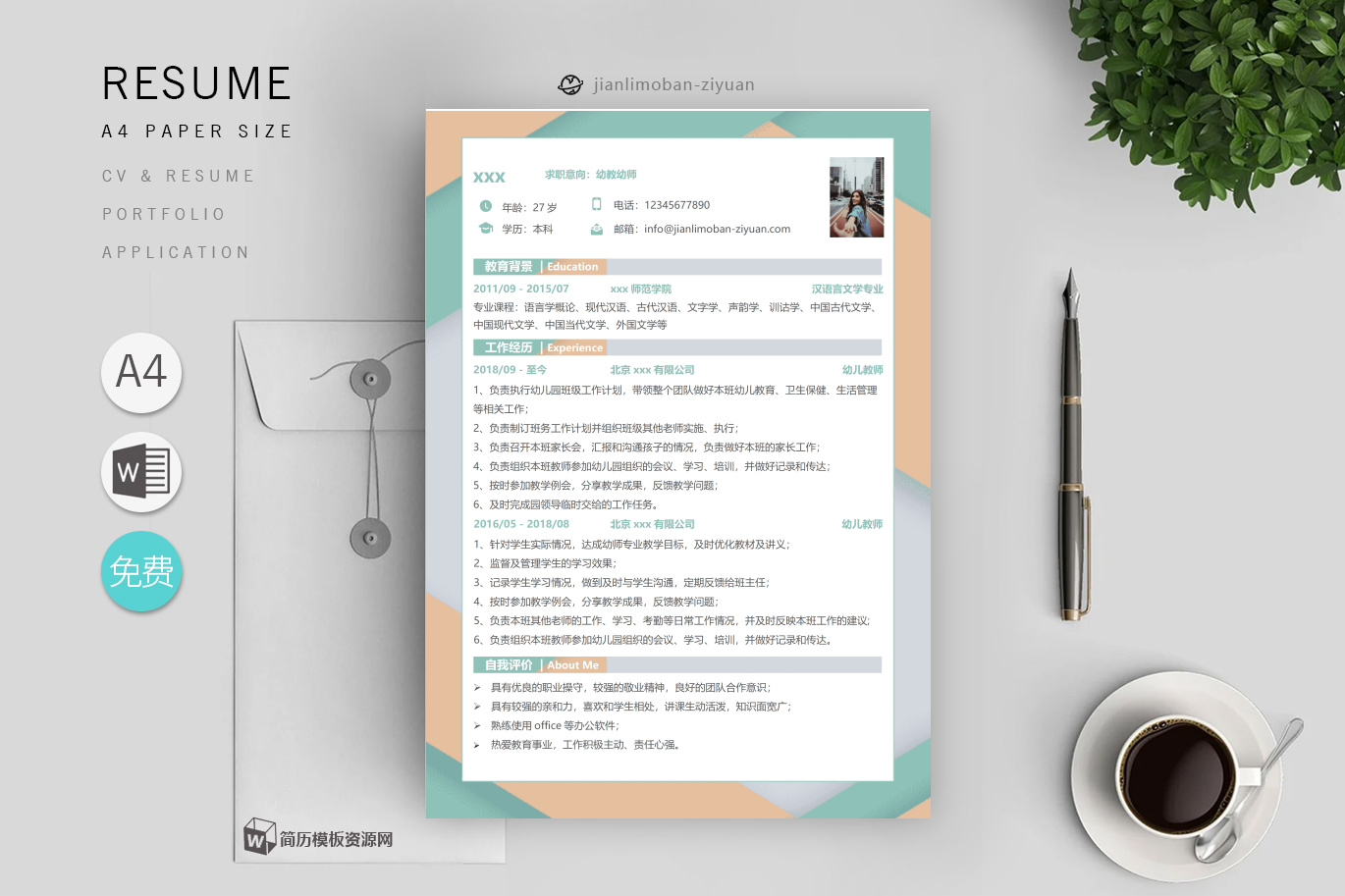Viewport: 1345px width, 896px height.
Task: Click 北京 xxx 有限公司 beside 2018/09
Action: [652, 370]
